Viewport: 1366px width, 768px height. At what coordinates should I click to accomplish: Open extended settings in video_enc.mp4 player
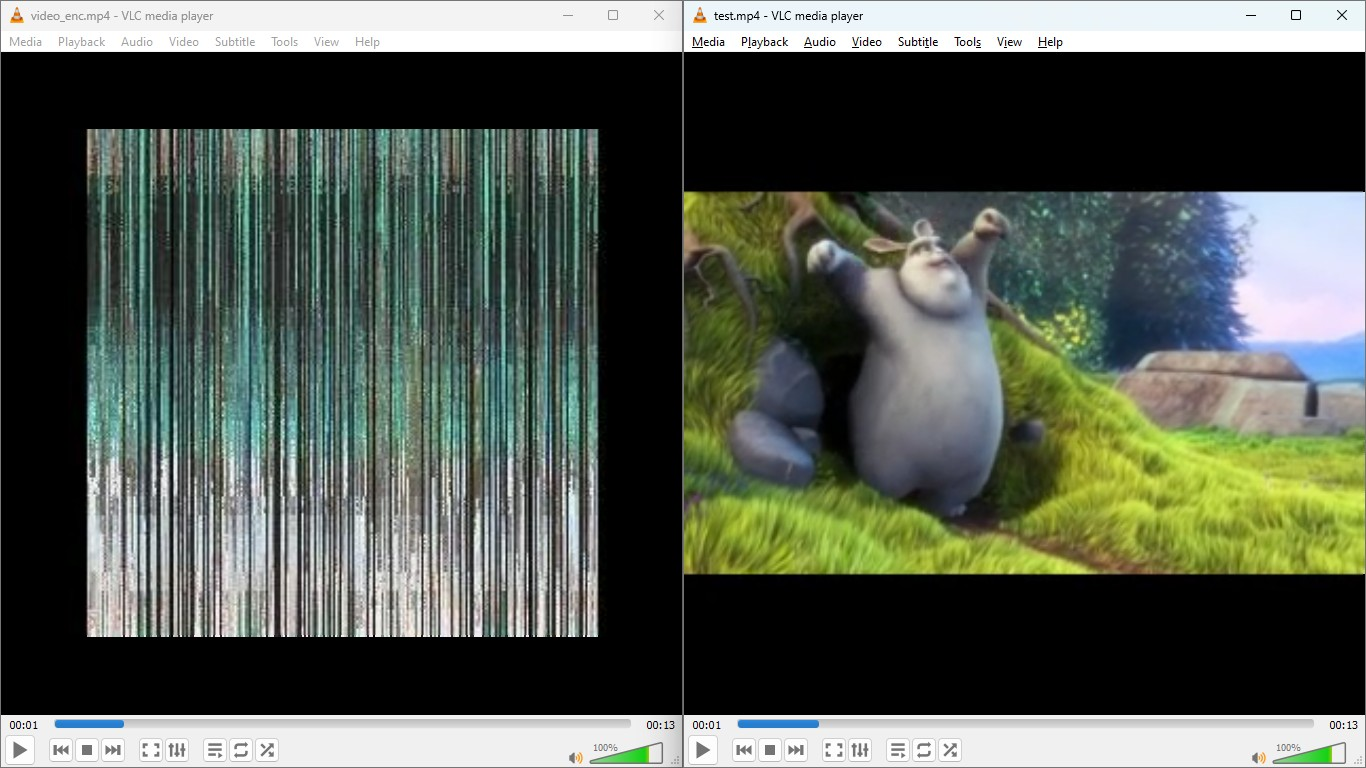tap(177, 750)
